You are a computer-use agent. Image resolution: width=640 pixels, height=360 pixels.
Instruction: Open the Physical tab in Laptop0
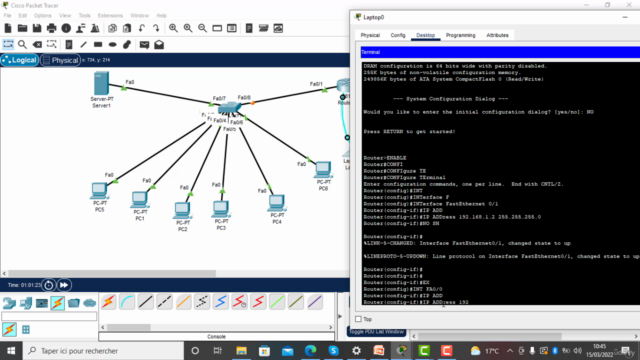(370, 35)
